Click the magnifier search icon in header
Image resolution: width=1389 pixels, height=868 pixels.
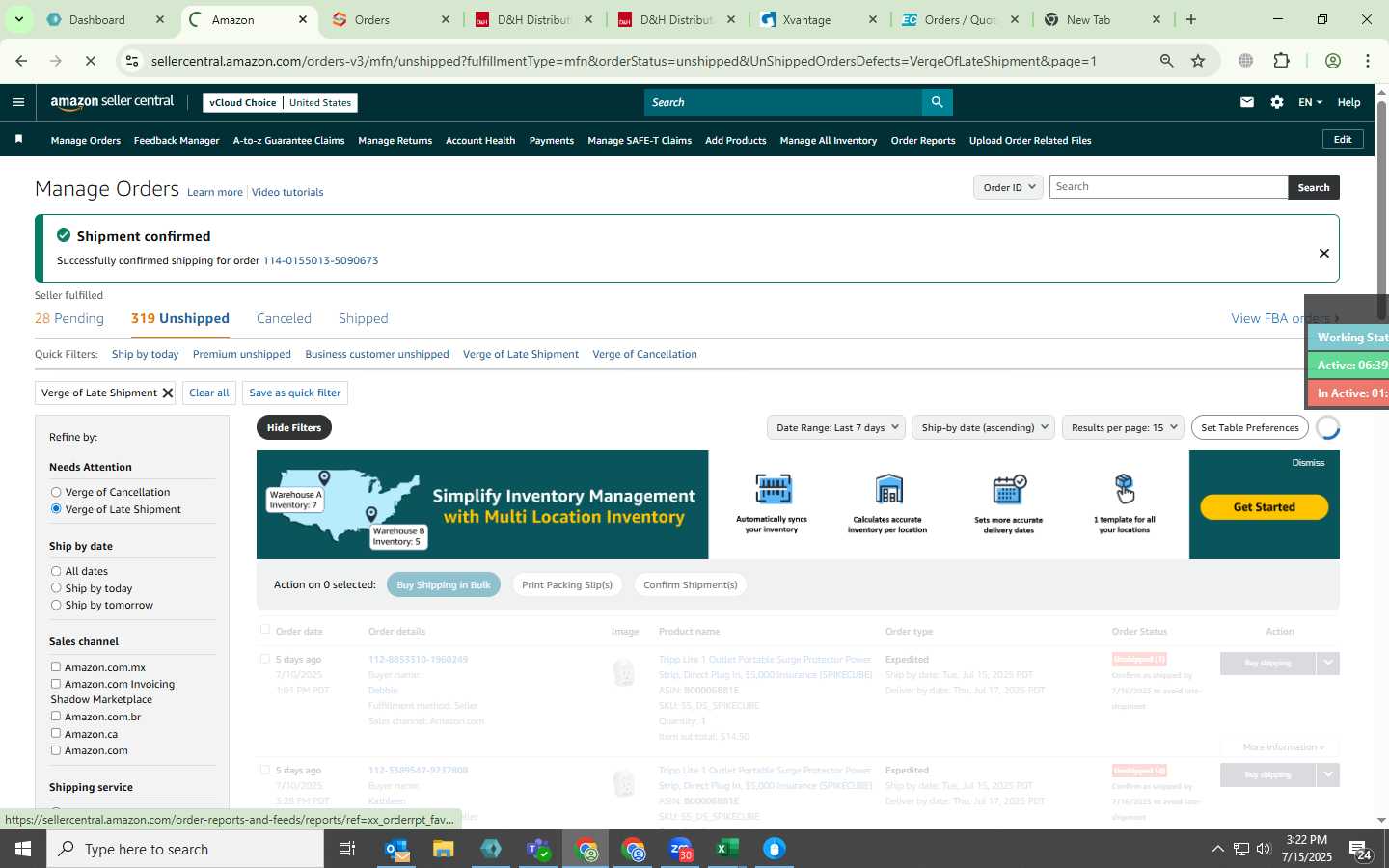click(937, 102)
